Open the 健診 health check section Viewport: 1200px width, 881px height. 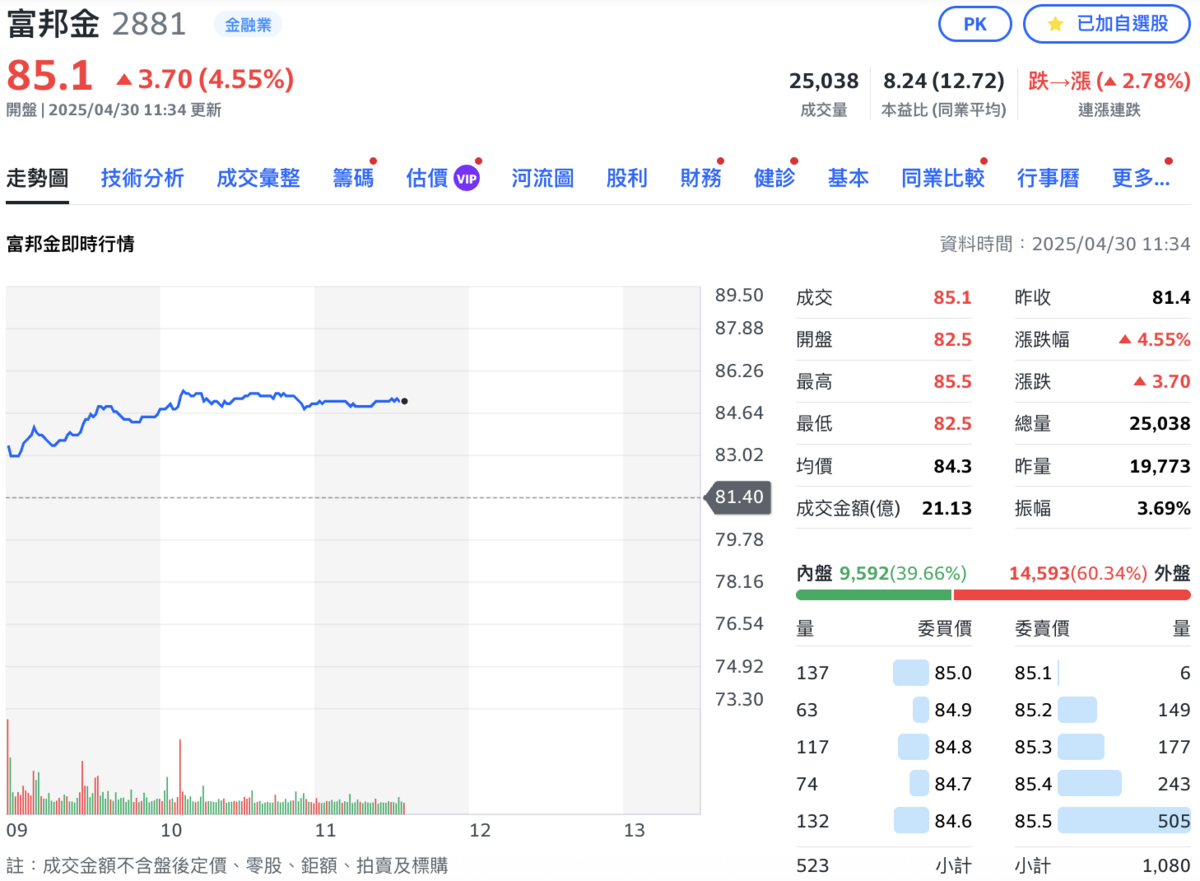[x=772, y=177]
